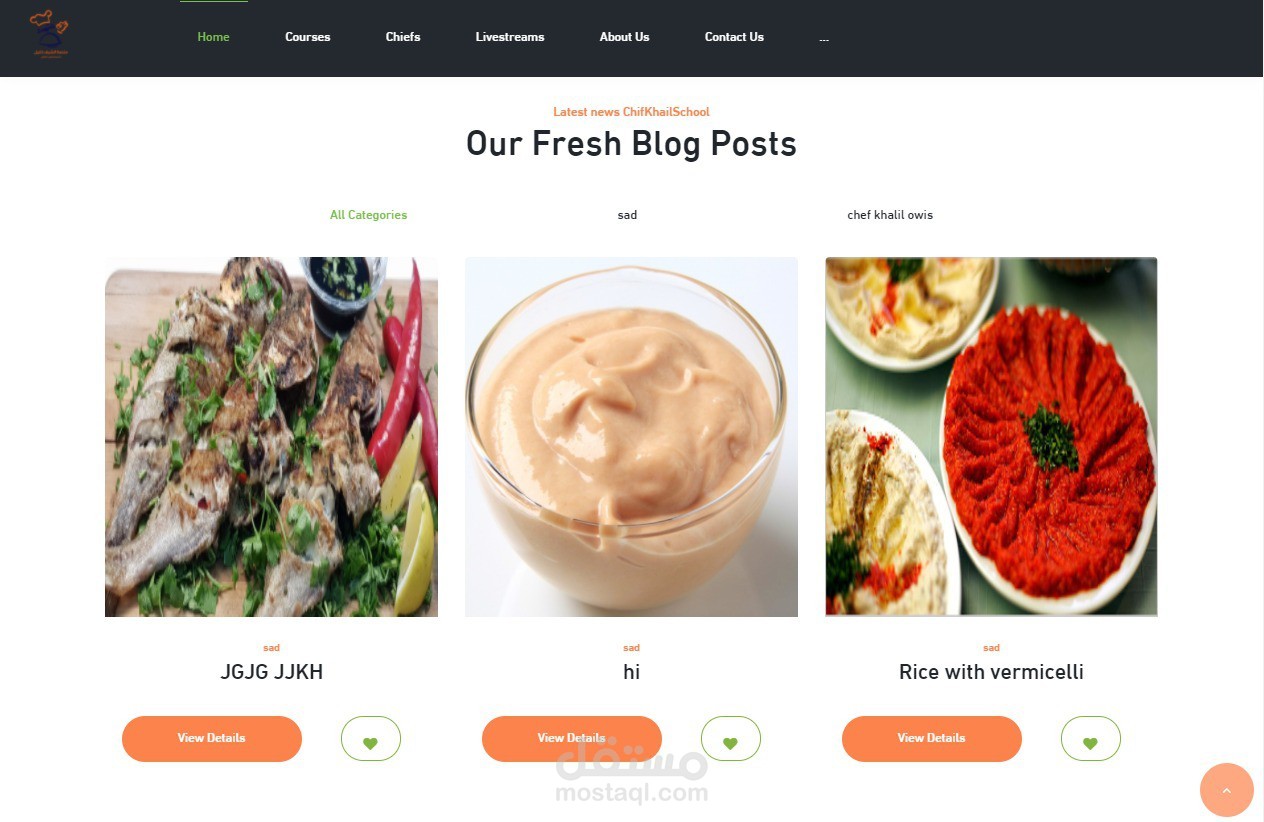1264x822 pixels.
Task: Open the grilled fish post thumbnail
Action: [x=271, y=437]
